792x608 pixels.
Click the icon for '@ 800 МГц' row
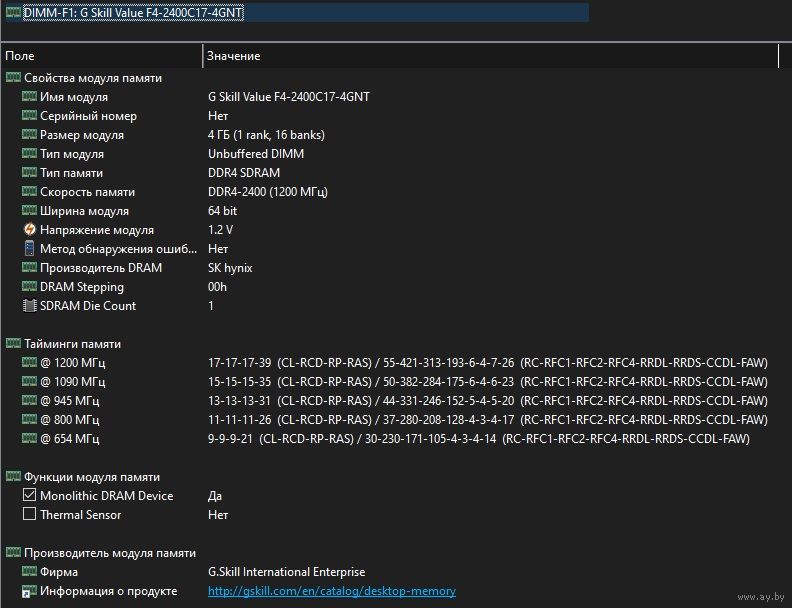point(29,419)
